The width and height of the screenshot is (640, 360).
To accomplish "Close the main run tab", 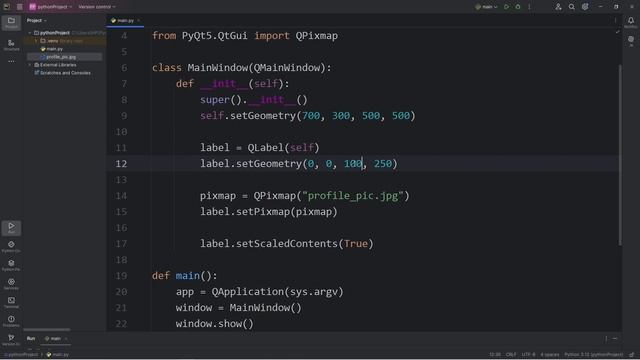I will pos(66,338).
